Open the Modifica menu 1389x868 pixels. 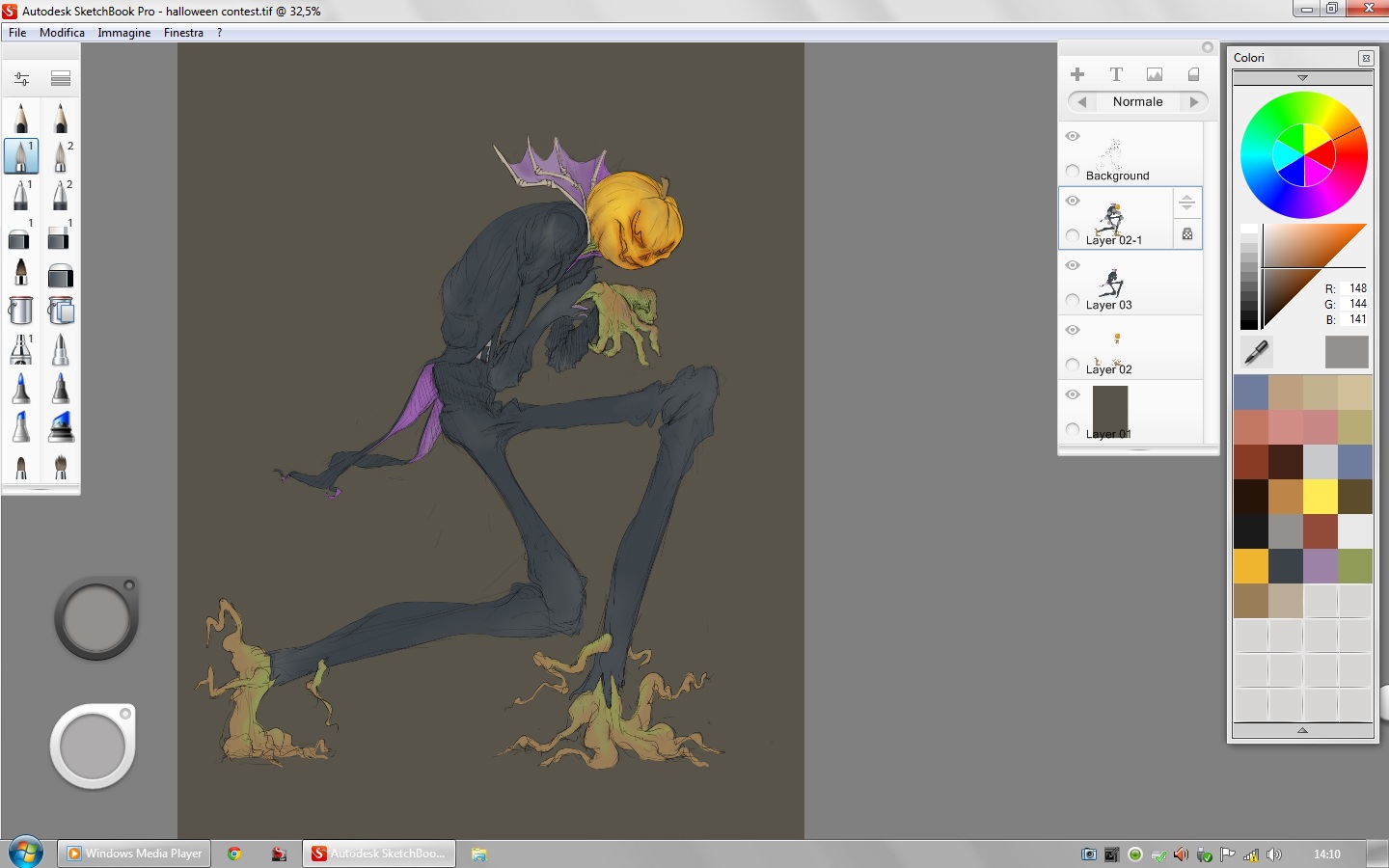tap(62, 33)
